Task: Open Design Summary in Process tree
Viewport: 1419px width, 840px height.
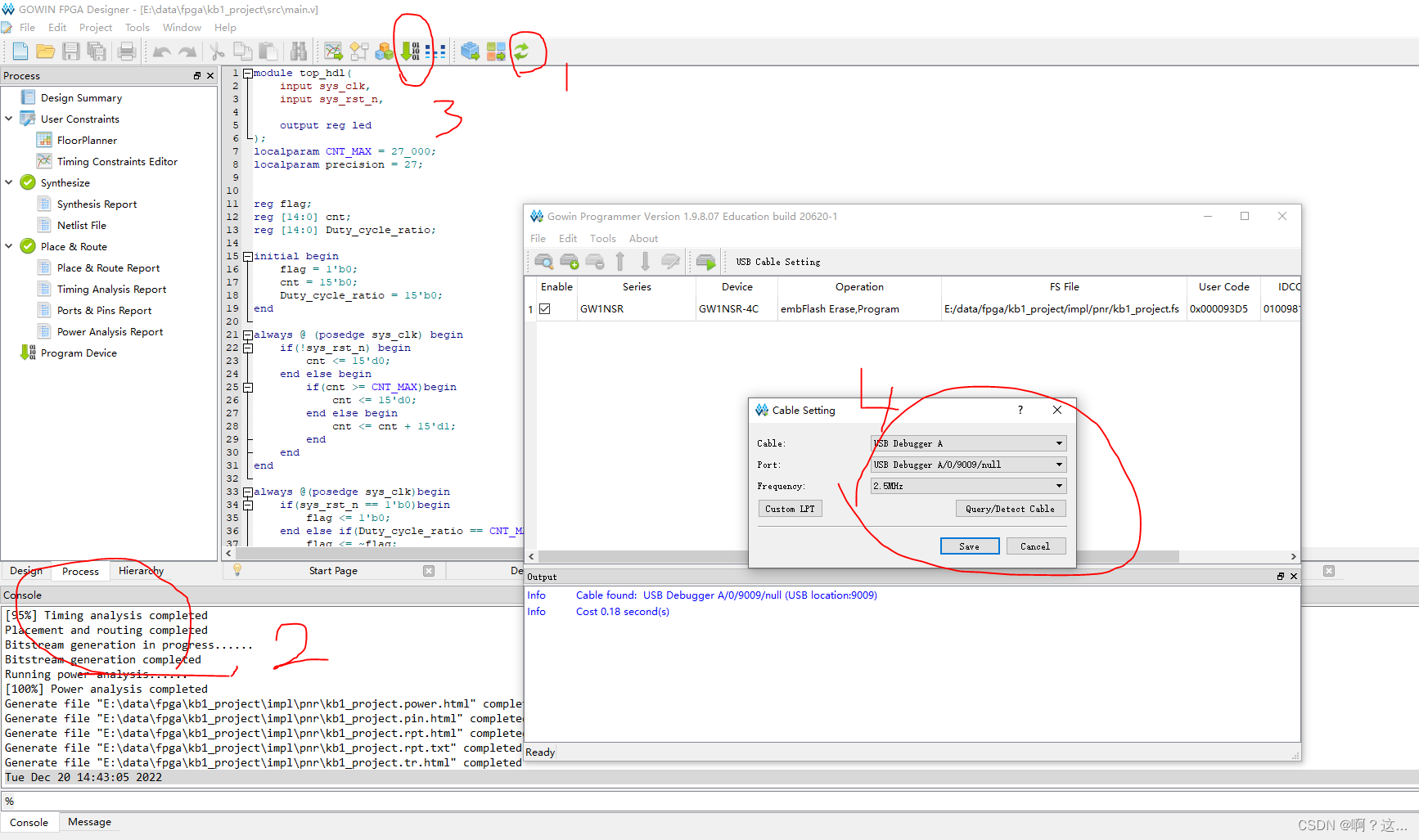Action: point(81,97)
